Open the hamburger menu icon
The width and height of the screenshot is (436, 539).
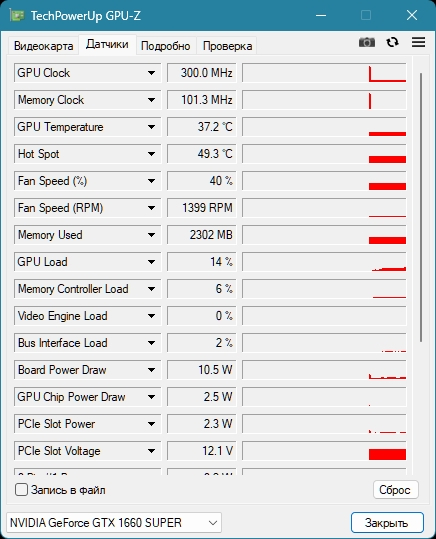tap(418, 42)
